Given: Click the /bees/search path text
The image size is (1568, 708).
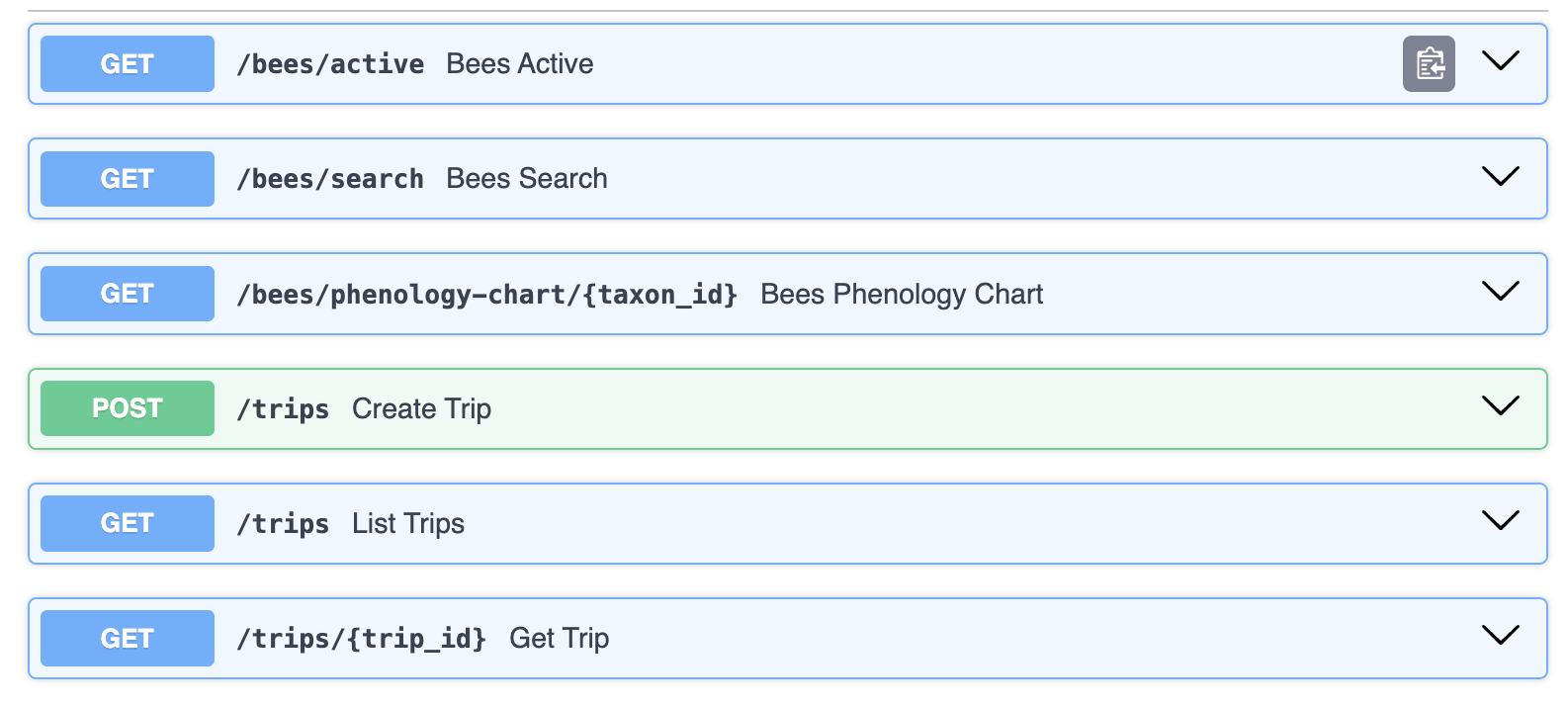Looking at the screenshot, I should tap(330, 179).
